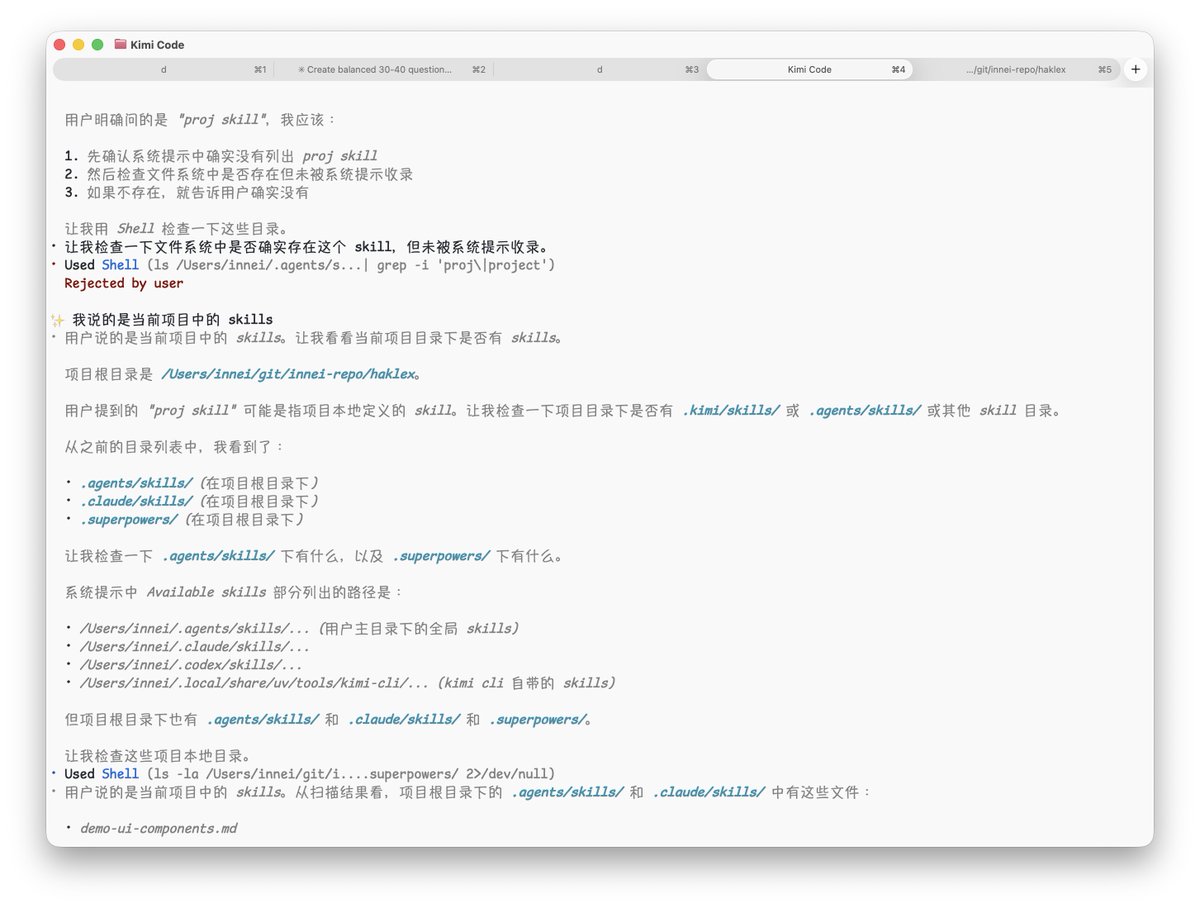Click line 用户明确问的是 "proj skill"

pyautogui.click(x=200, y=120)
